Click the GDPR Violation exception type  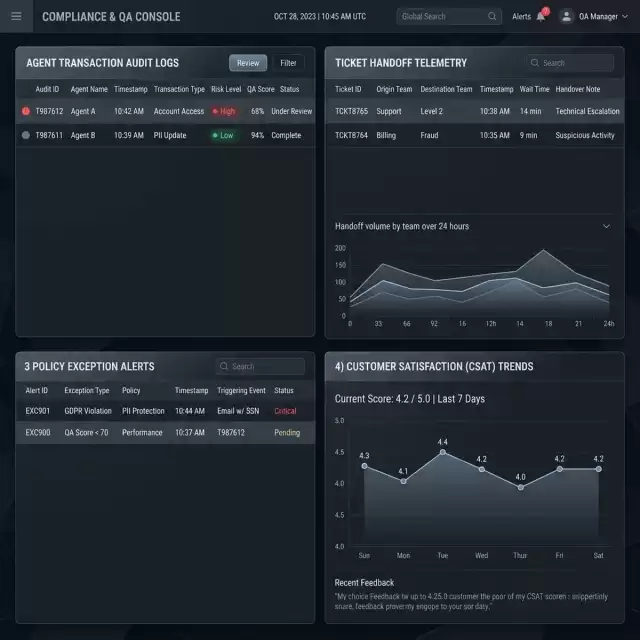tap(88, 411)
